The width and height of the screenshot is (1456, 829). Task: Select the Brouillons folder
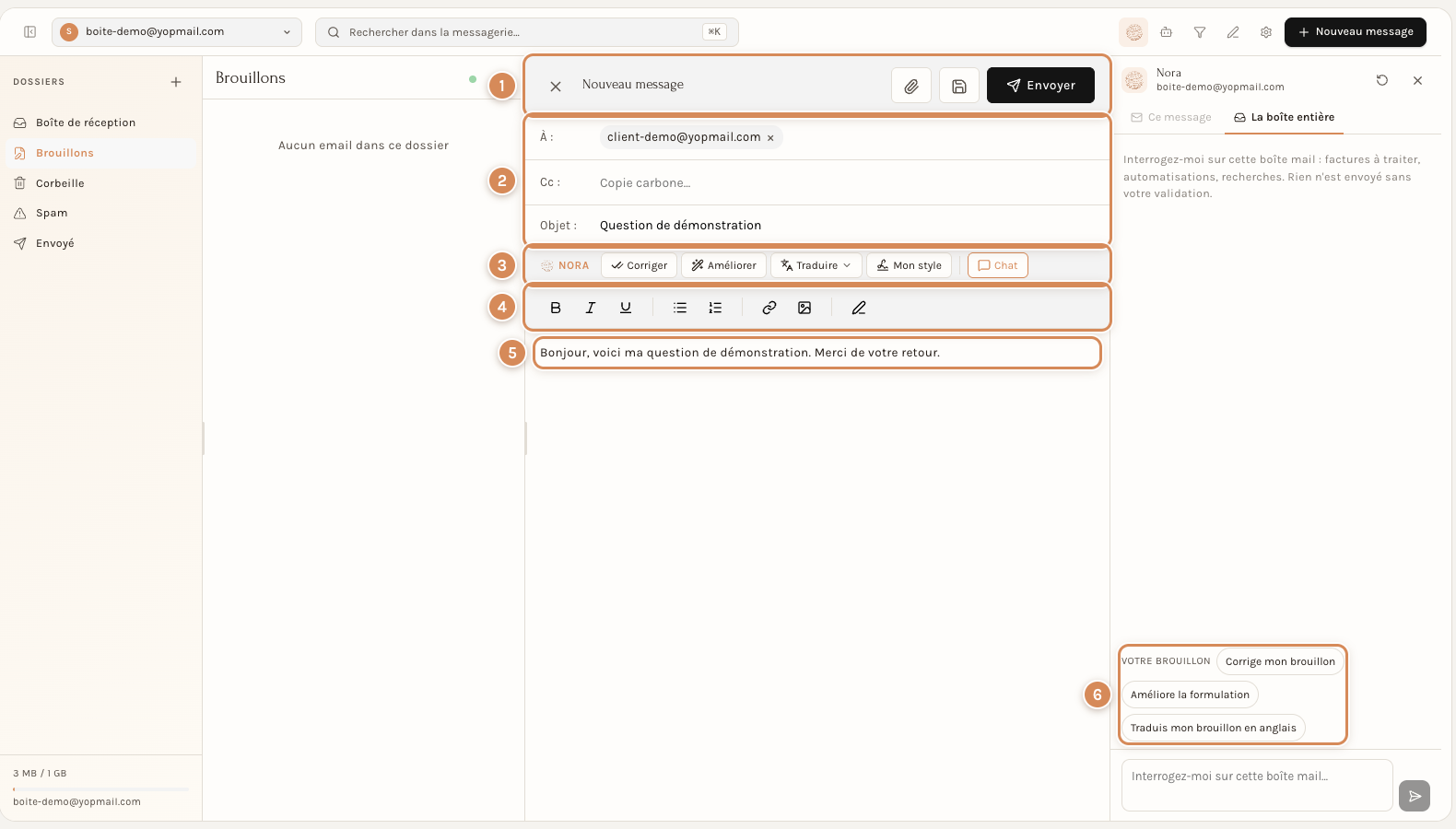(101, 153)
